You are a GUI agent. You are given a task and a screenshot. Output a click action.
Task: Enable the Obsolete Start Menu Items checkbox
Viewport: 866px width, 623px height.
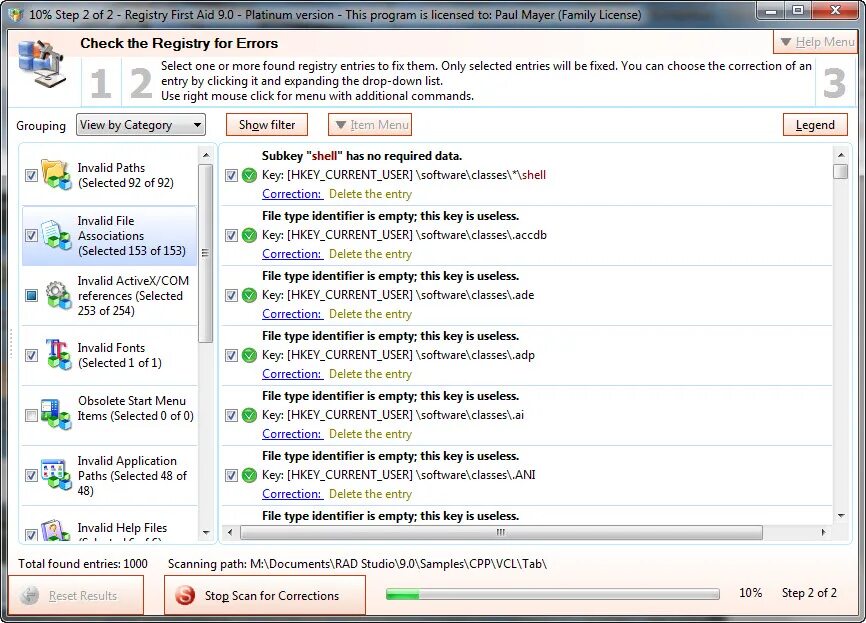(31, 415)
